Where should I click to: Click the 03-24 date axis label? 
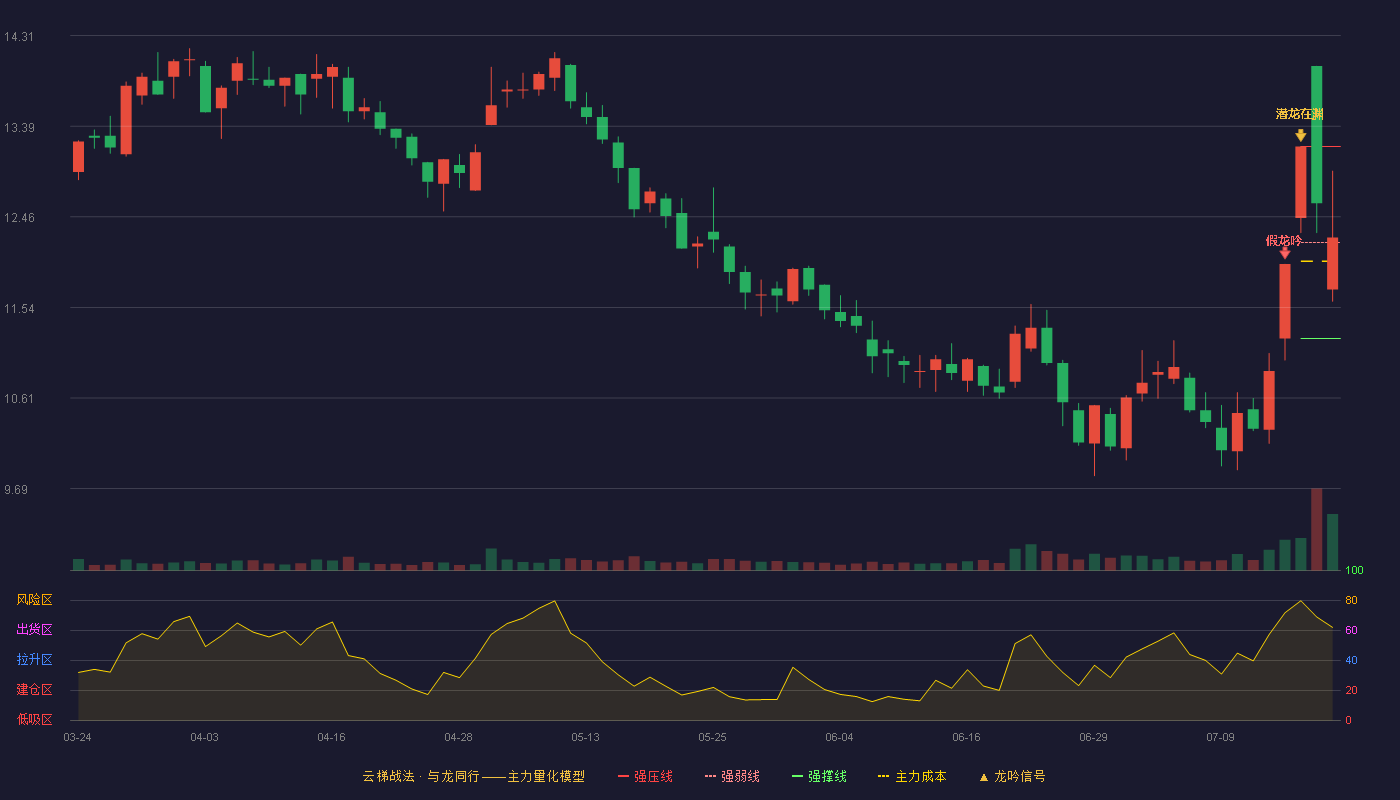tap(77, 737)
